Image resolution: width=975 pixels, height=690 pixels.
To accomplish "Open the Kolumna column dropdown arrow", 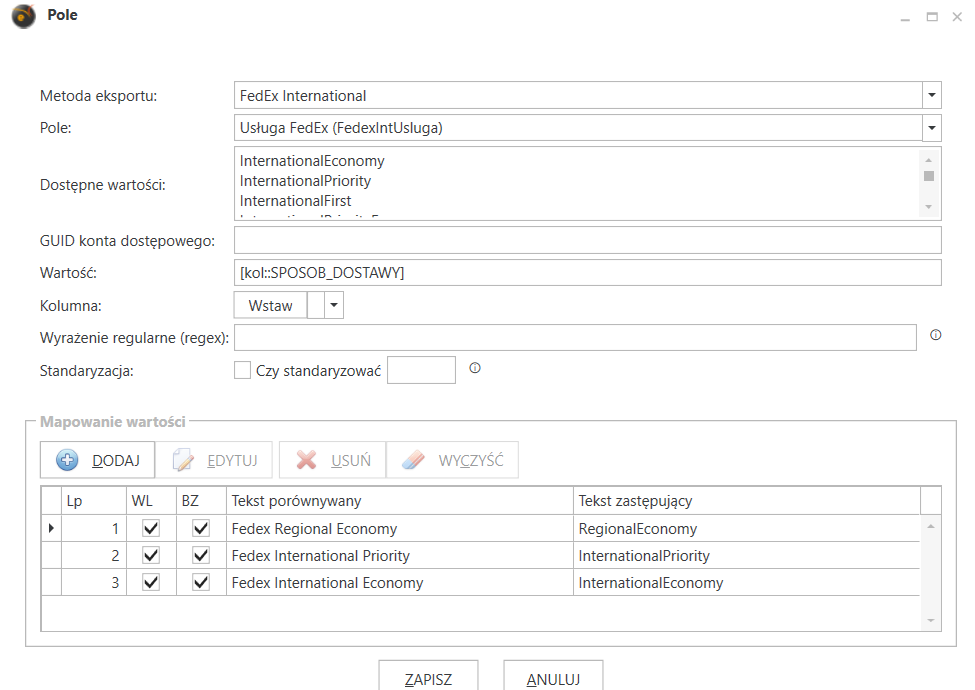I will [334, 305].
